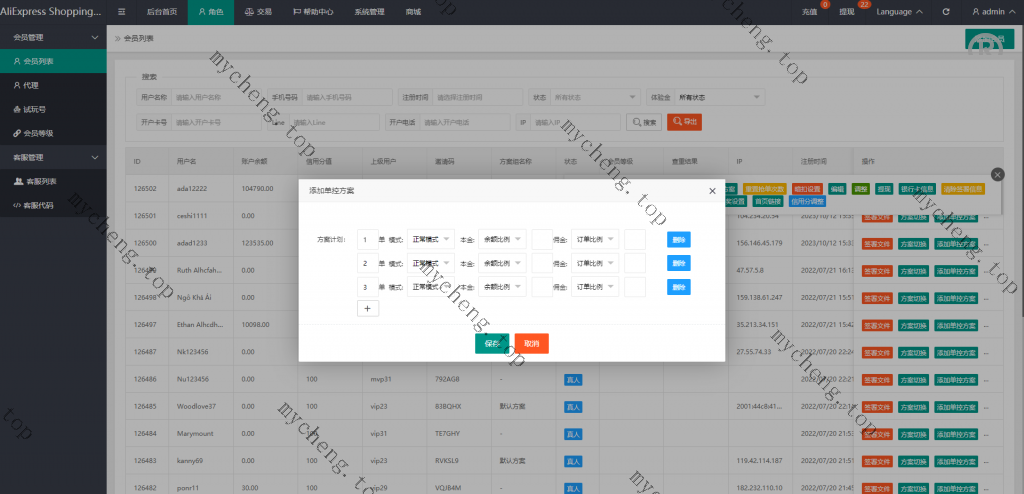Screen dimensions: 1024x494
Task: Open the 系统管理 top menu
Action: pyautogui.click(x=369, y=12)
